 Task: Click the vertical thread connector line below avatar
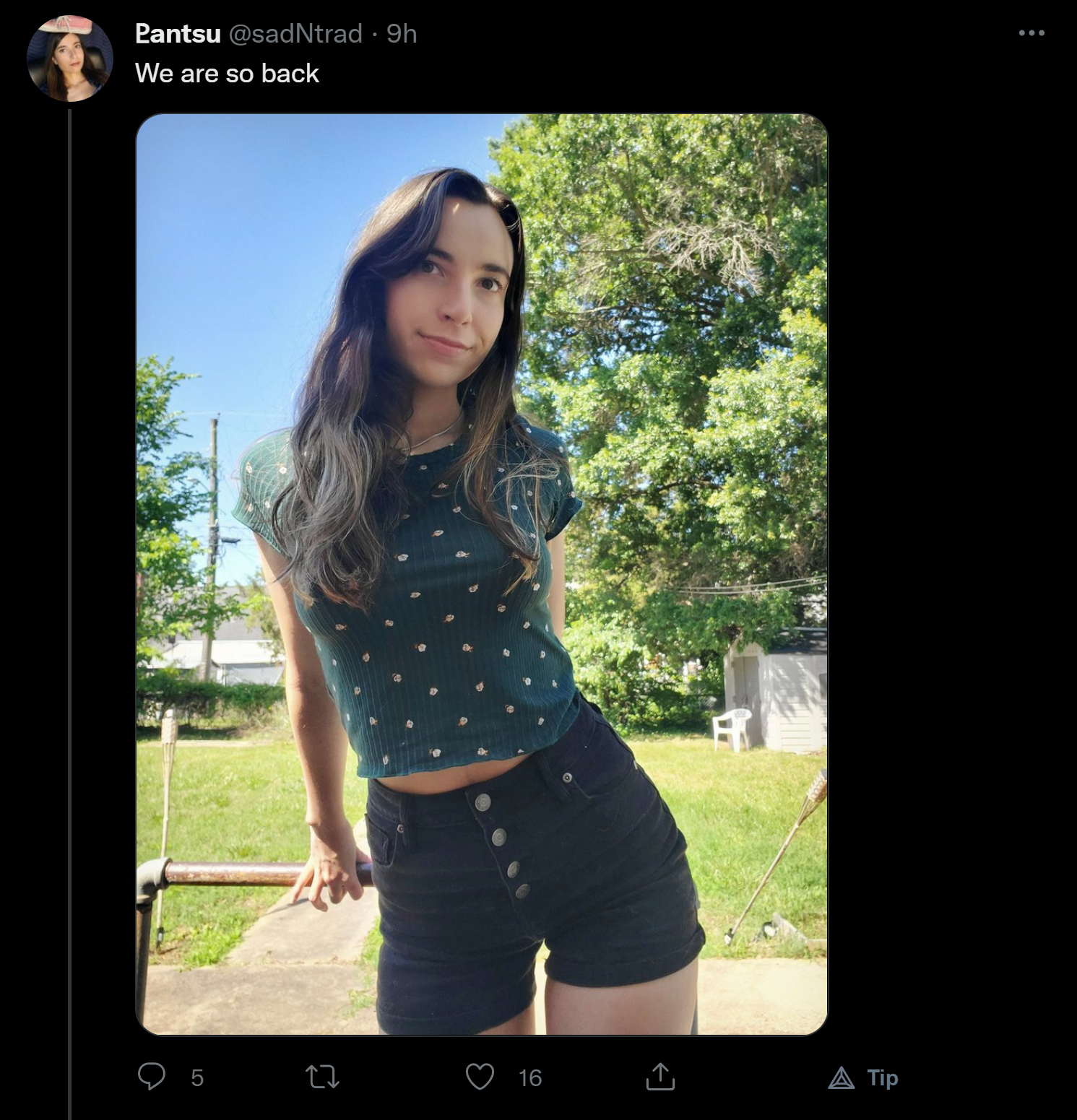tap(70, 614)
